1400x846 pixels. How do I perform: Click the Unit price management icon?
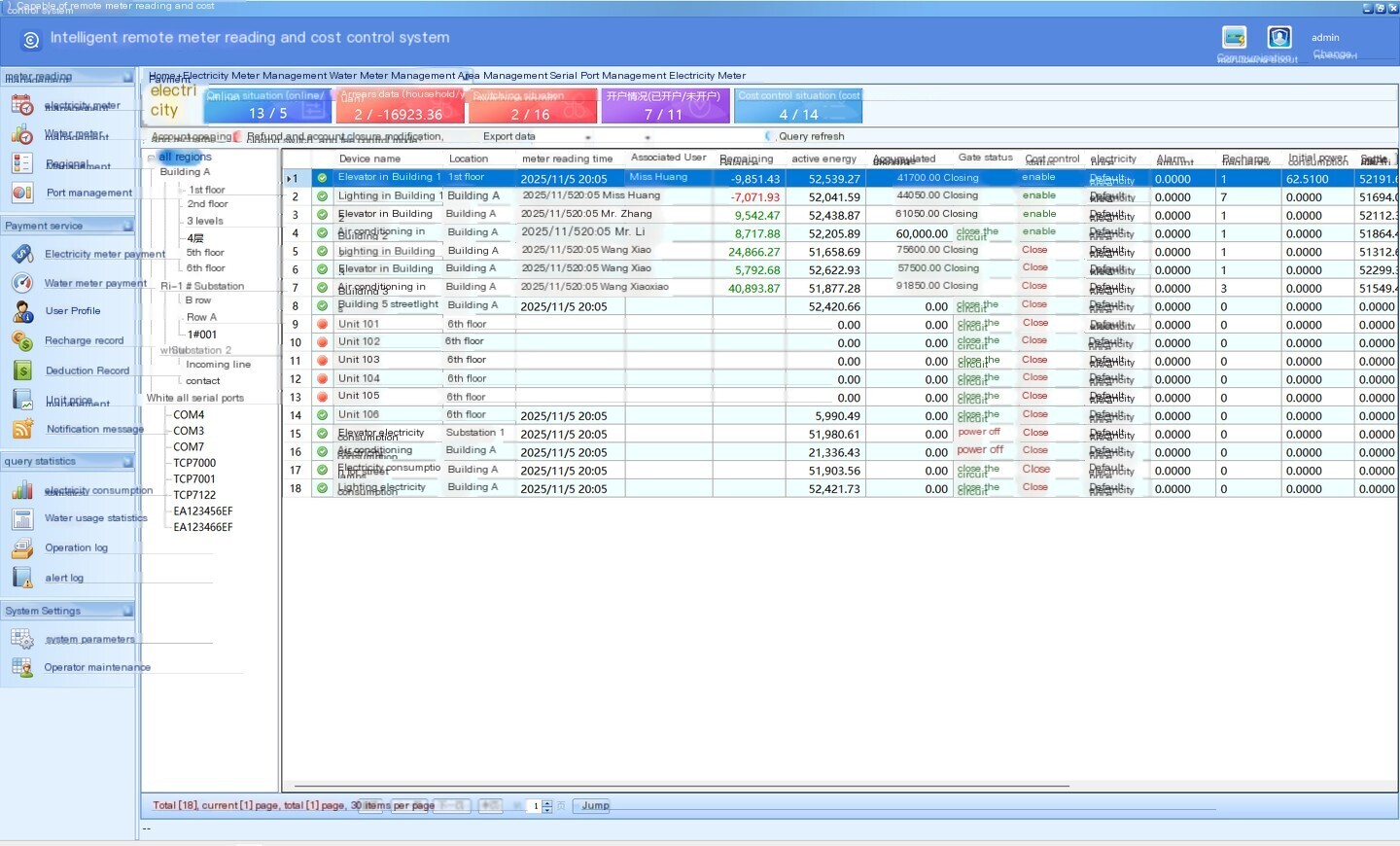tap(21, 400)
